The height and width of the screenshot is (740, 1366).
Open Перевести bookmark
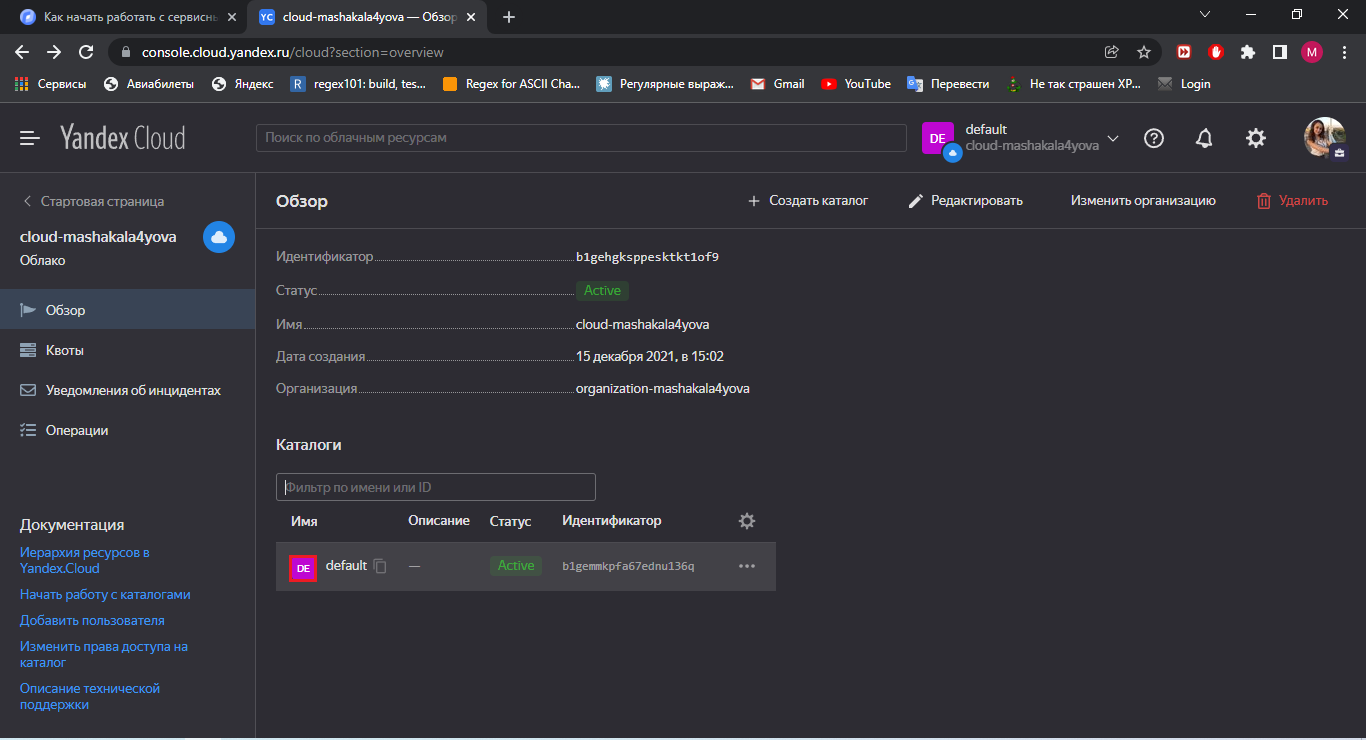tap(948, 84)
